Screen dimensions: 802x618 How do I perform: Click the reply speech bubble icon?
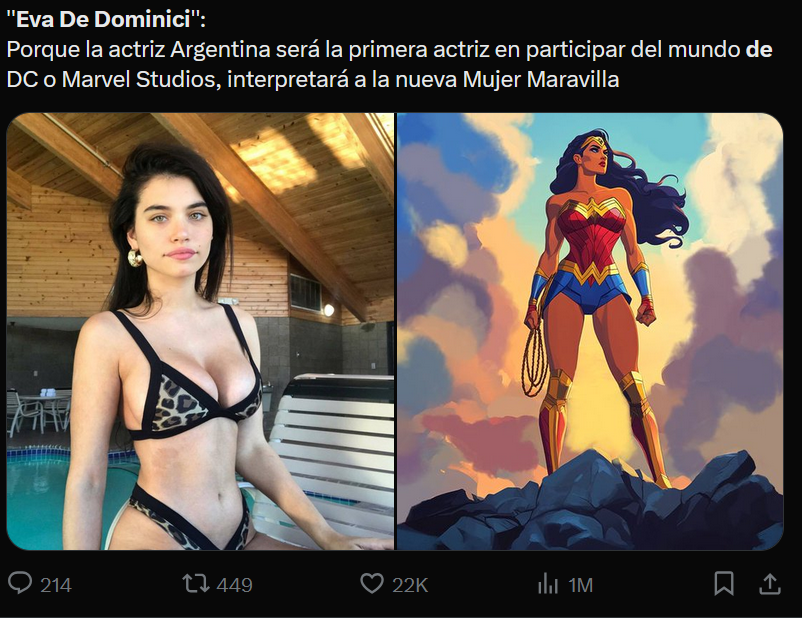20,583
